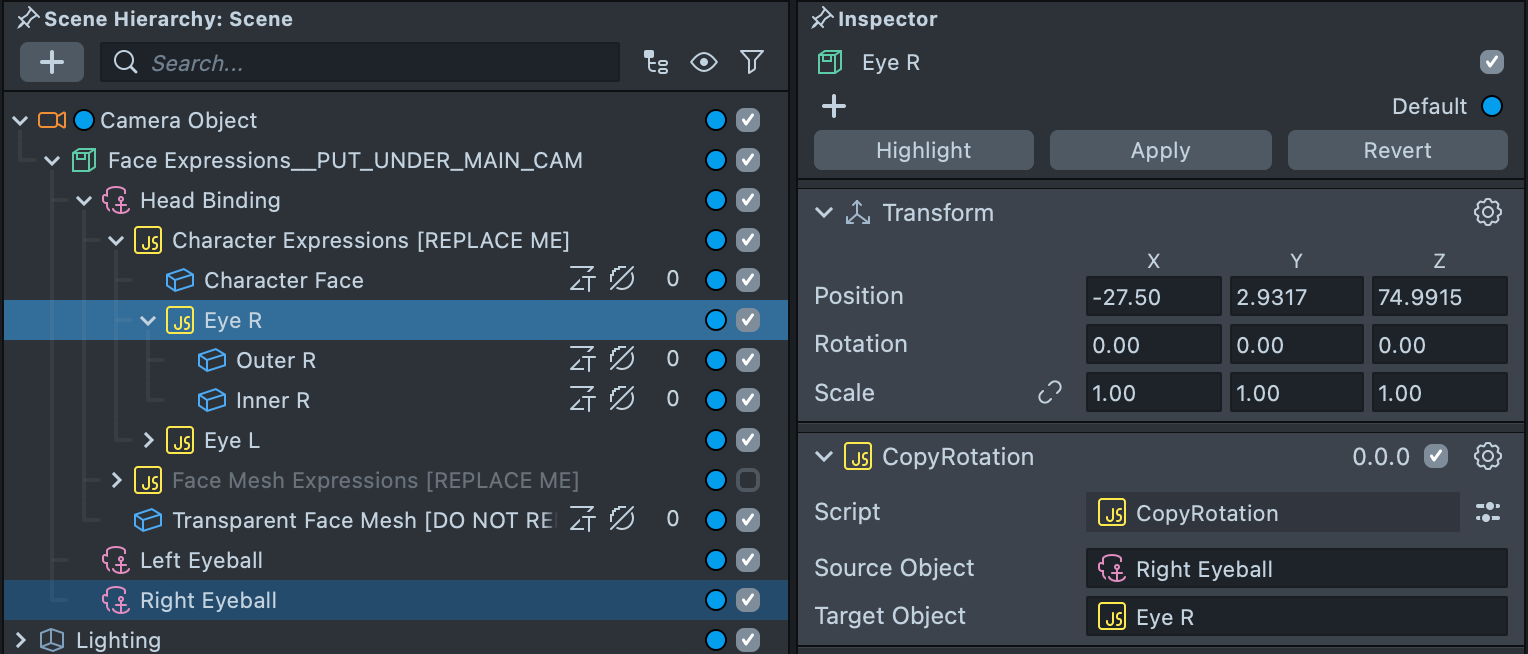The height and width of the screenshot is (654, 1528).
Task: Click the Default layer blue color dot
Action: 1492,106
